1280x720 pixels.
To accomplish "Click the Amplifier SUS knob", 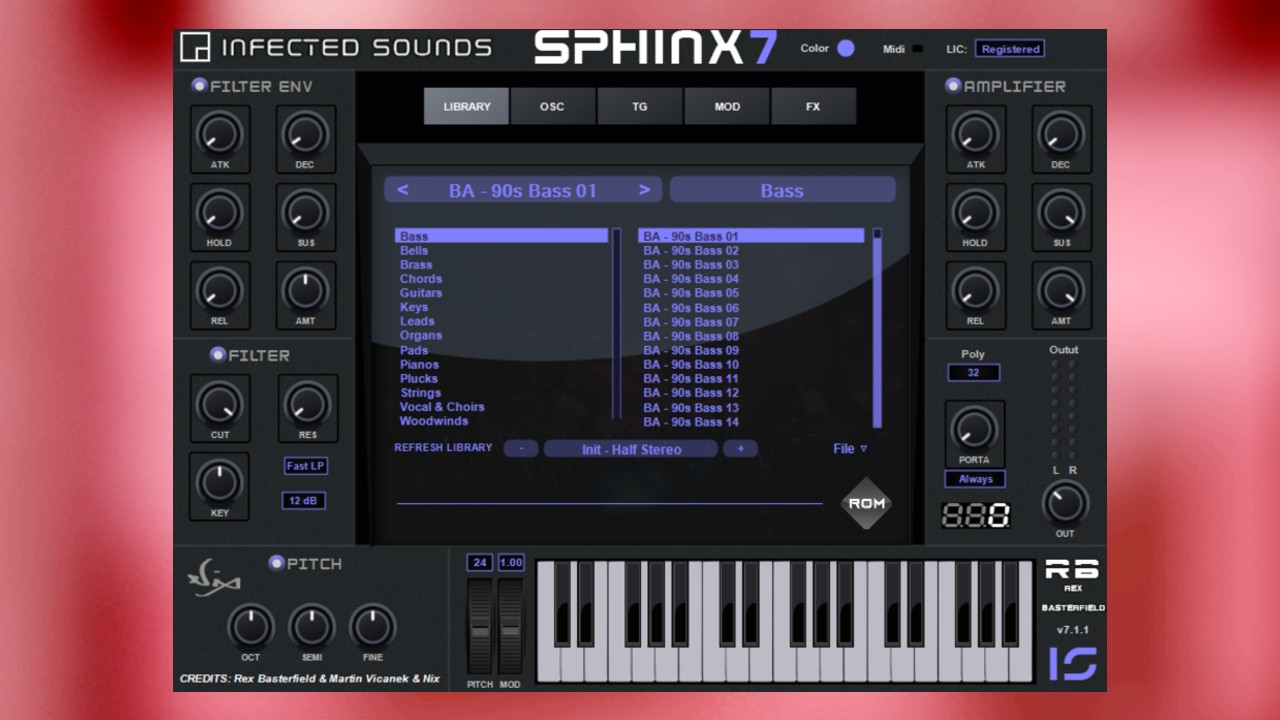I will (x=1061, y=211).
